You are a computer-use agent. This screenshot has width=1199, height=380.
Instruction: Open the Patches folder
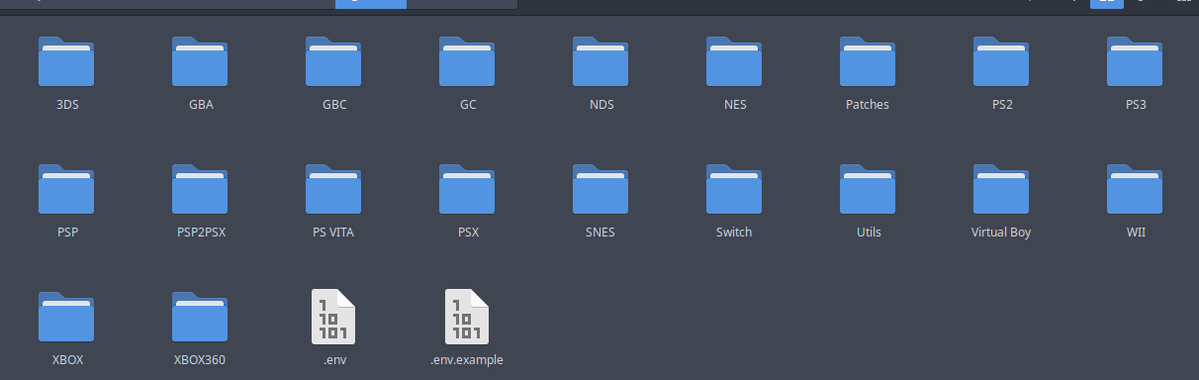[x=867, y=62]
